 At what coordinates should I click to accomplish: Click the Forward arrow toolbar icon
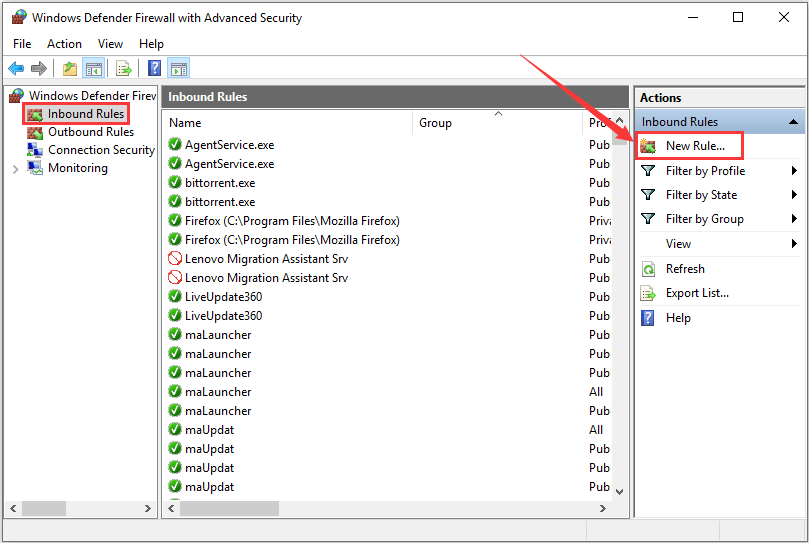click(39, 68)
